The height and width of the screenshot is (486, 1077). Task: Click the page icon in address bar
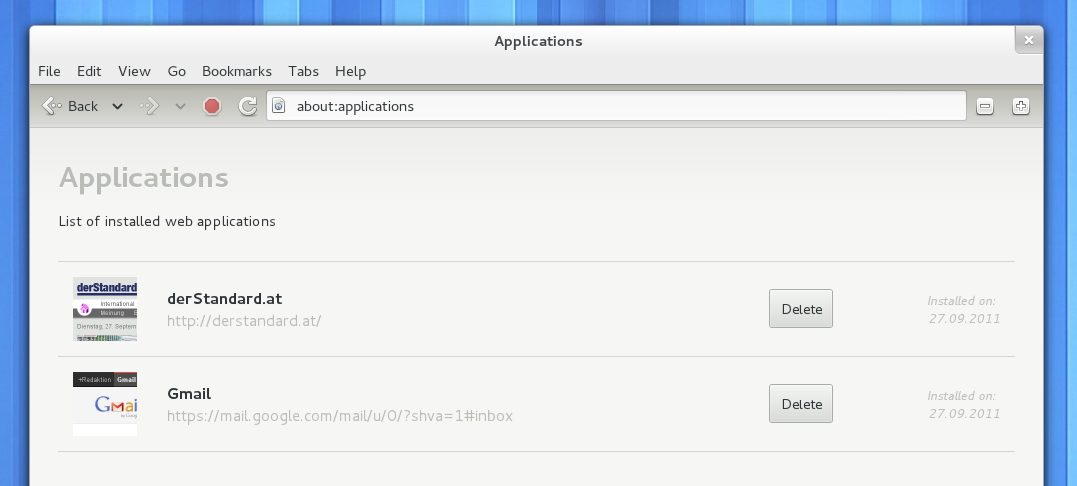tap(279, 106)
